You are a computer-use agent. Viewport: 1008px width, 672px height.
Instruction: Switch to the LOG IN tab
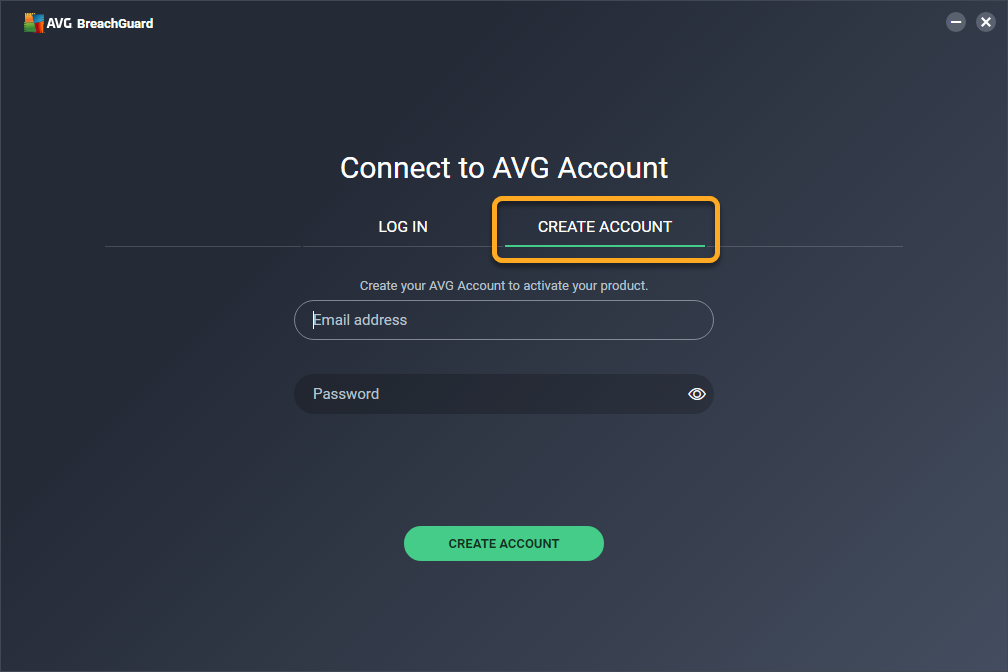tap(402, 226)
